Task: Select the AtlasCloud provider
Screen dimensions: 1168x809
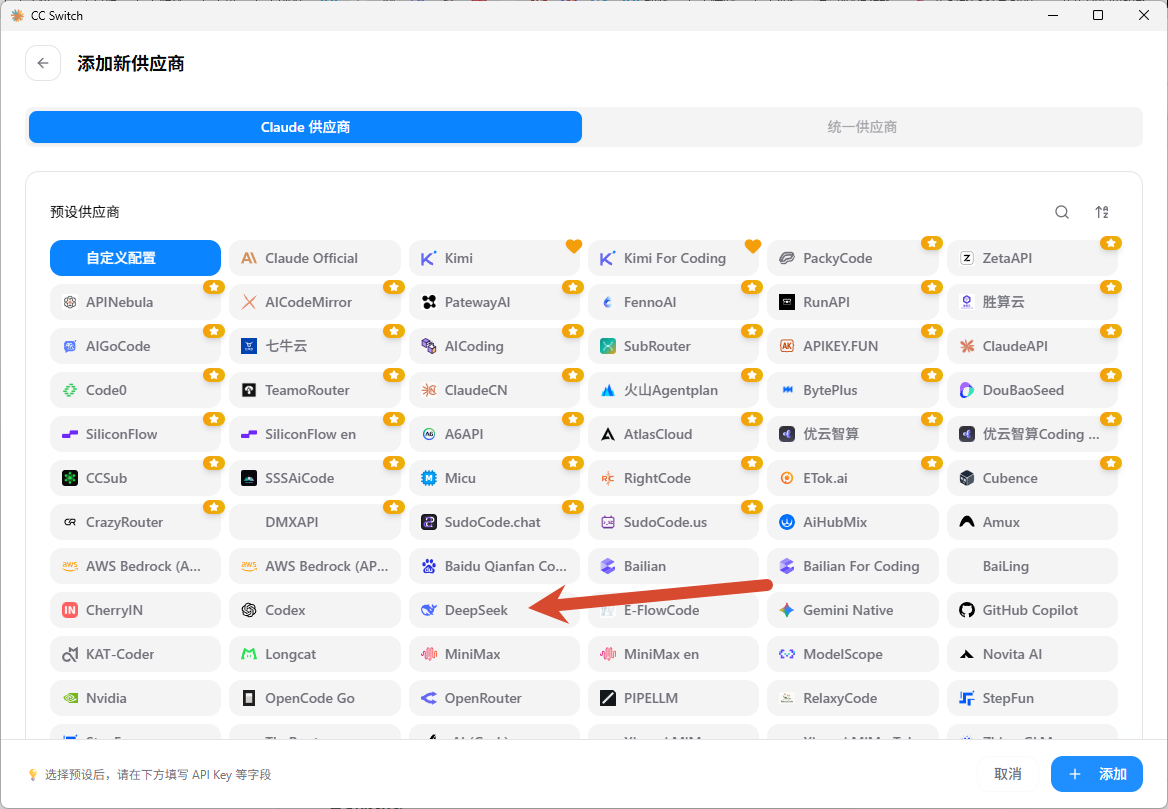Action: click(x=673, y=434)
